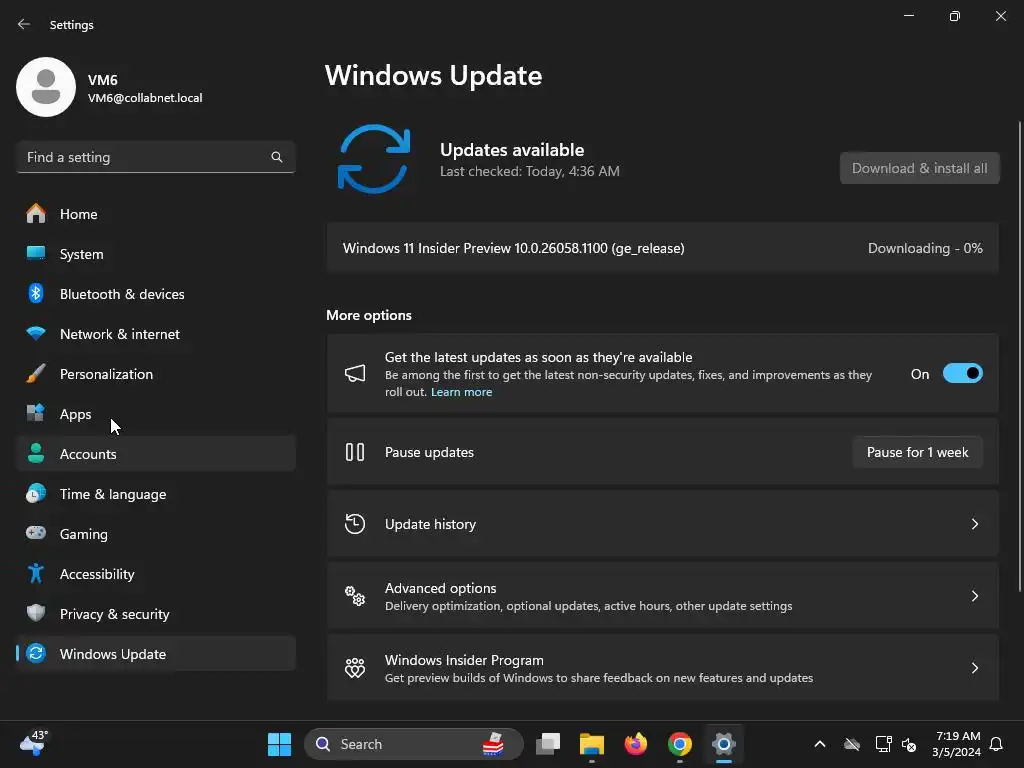Expand the Advanced options chevron
1024x768 pixels.
(x=974, y=596)
